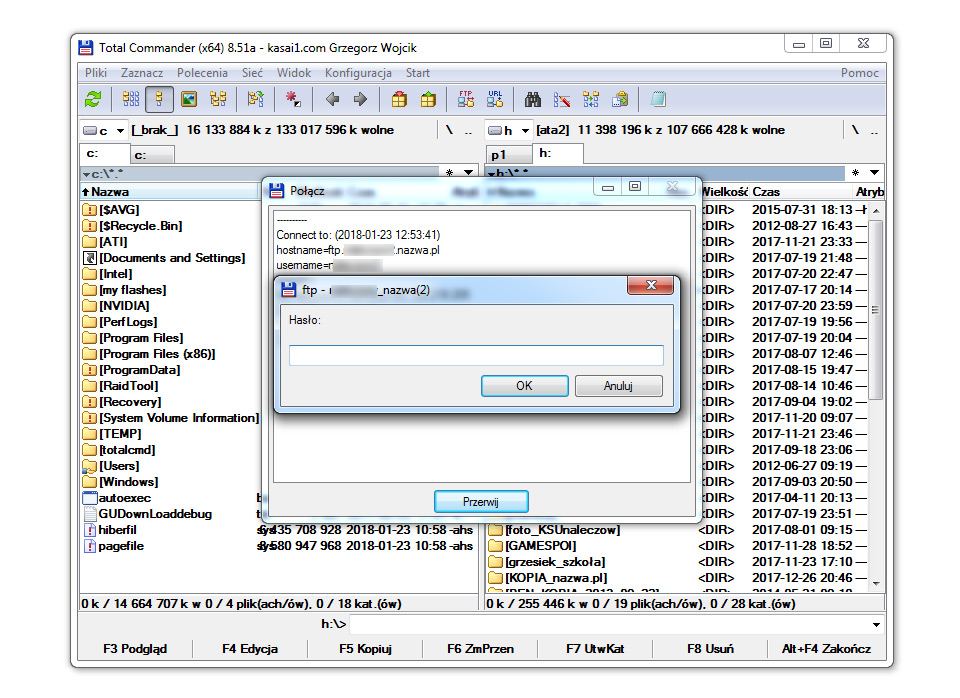Click the Alt+F4 Zakończ button
The height and width of the screenshot is (698, 960).
coord(827,648)
